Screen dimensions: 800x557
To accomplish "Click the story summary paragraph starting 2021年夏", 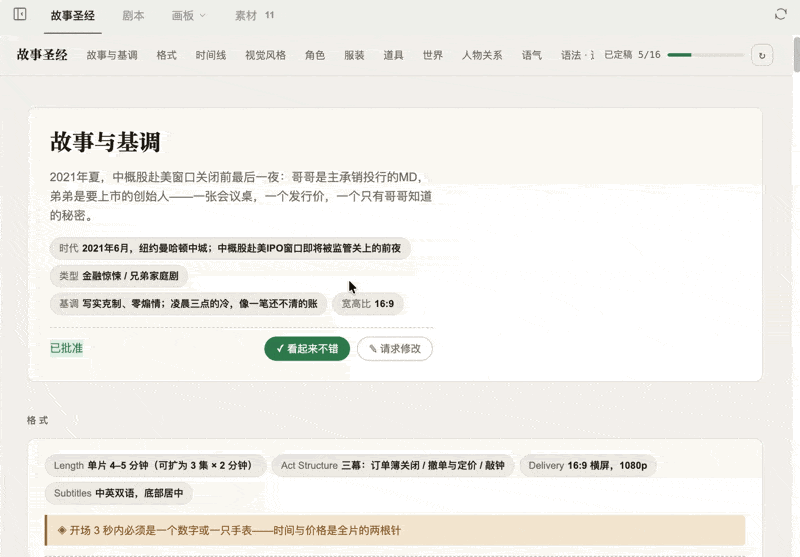I will [x=241, y=196].
